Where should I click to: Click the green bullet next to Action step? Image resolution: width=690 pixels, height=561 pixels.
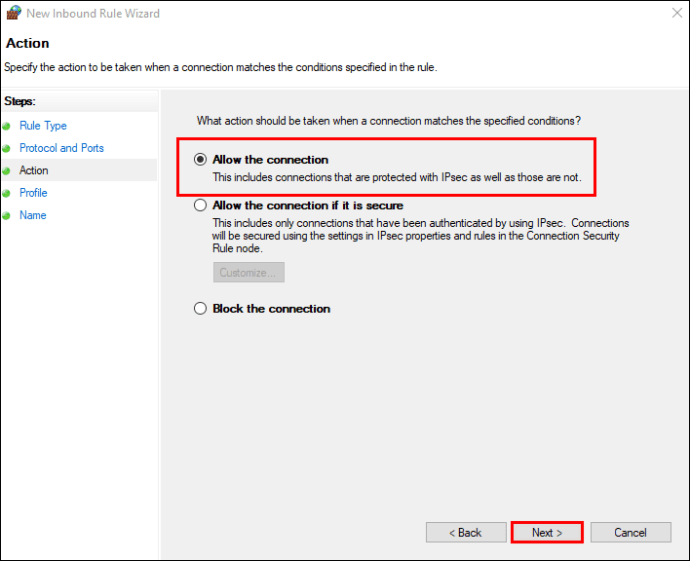(6, 171)
